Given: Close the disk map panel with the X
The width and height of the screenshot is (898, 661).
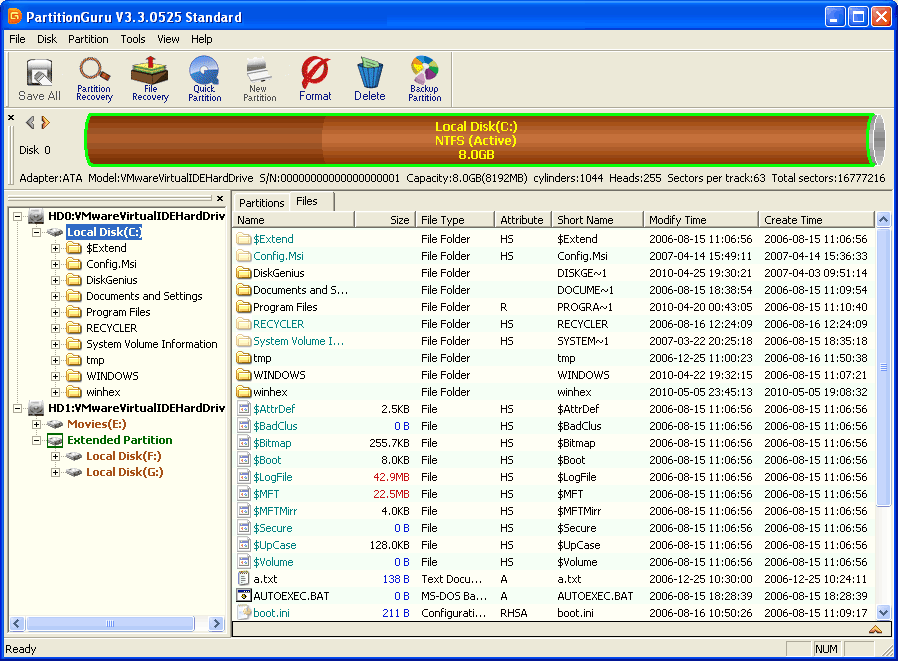Looking at the screenshot, I should pyautogui.click(x=11, y=117).
